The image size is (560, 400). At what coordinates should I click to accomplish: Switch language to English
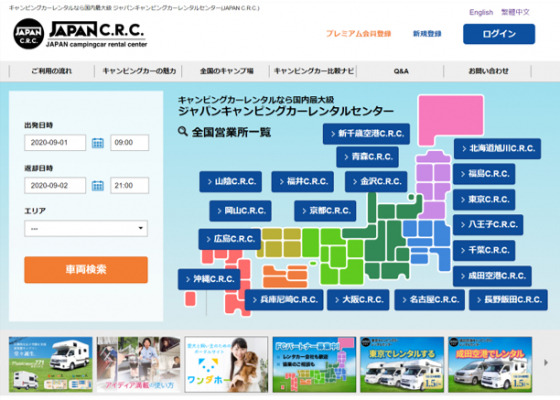[x=481, y=12]
